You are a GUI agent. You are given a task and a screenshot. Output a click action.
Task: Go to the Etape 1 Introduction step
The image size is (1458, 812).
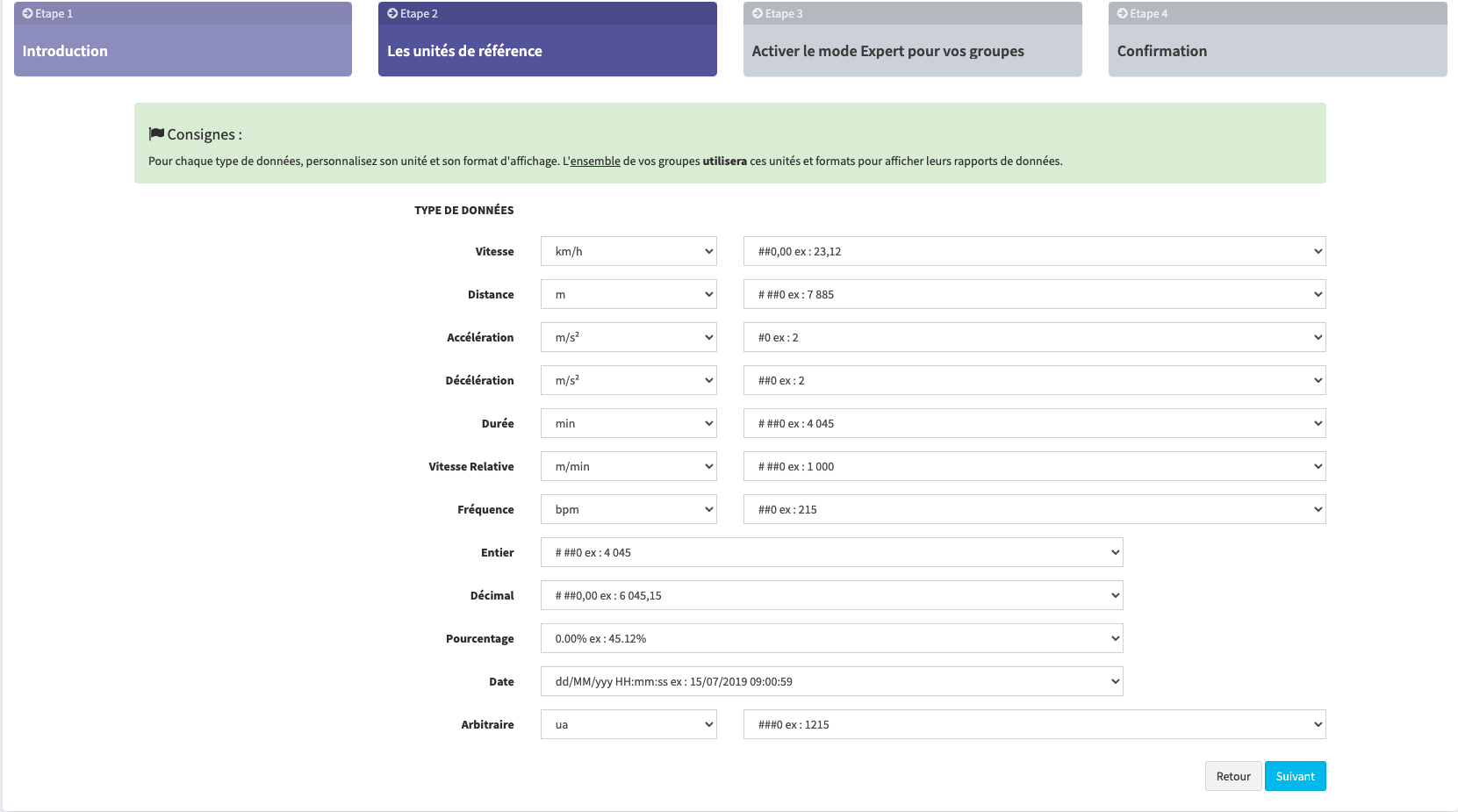tap(183, 39)
